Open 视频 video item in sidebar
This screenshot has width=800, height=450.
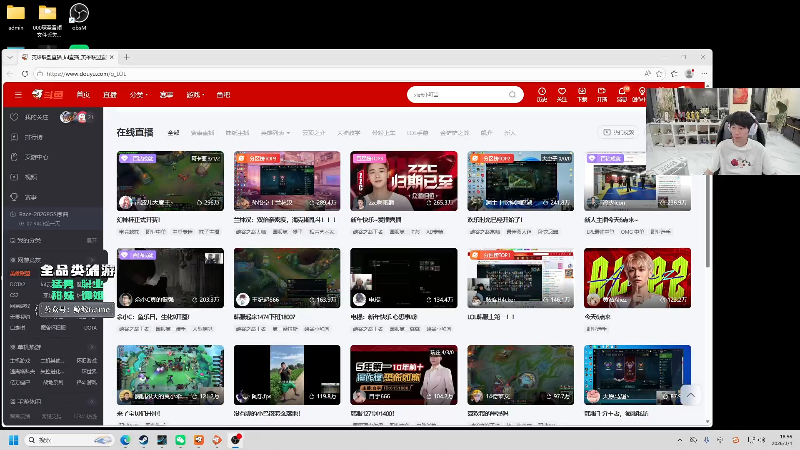[24, 177]
